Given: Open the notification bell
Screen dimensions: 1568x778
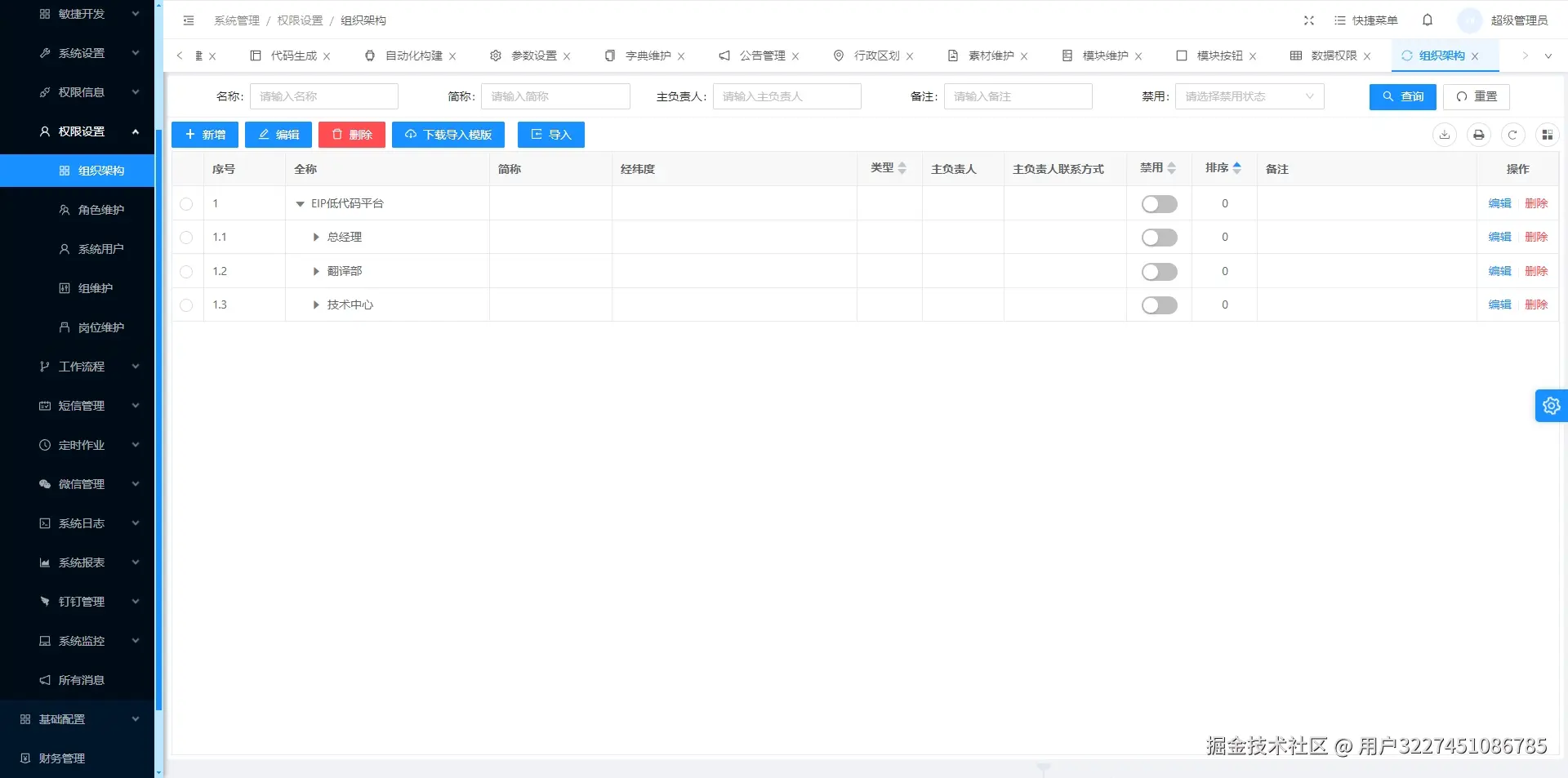Looking at the screenshot, I should tap(1428, 20).
